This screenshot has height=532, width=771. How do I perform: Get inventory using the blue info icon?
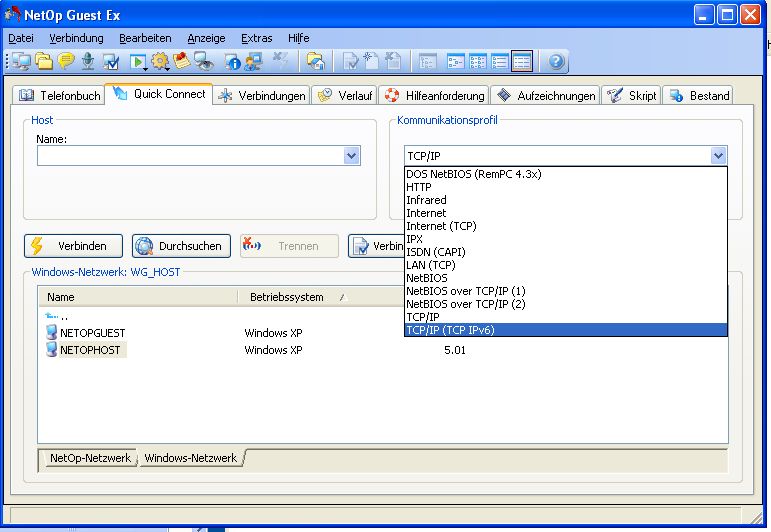pos(232,61)
